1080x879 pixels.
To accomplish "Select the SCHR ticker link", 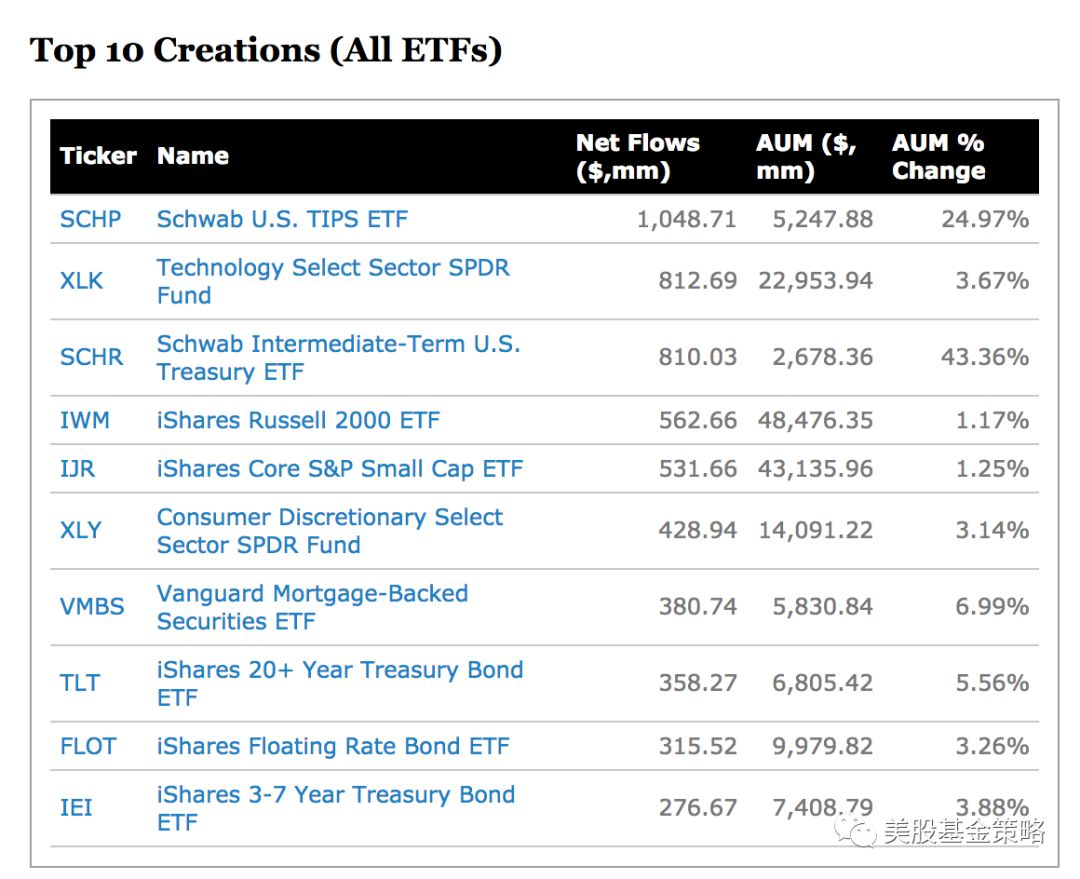I will 91,357.
